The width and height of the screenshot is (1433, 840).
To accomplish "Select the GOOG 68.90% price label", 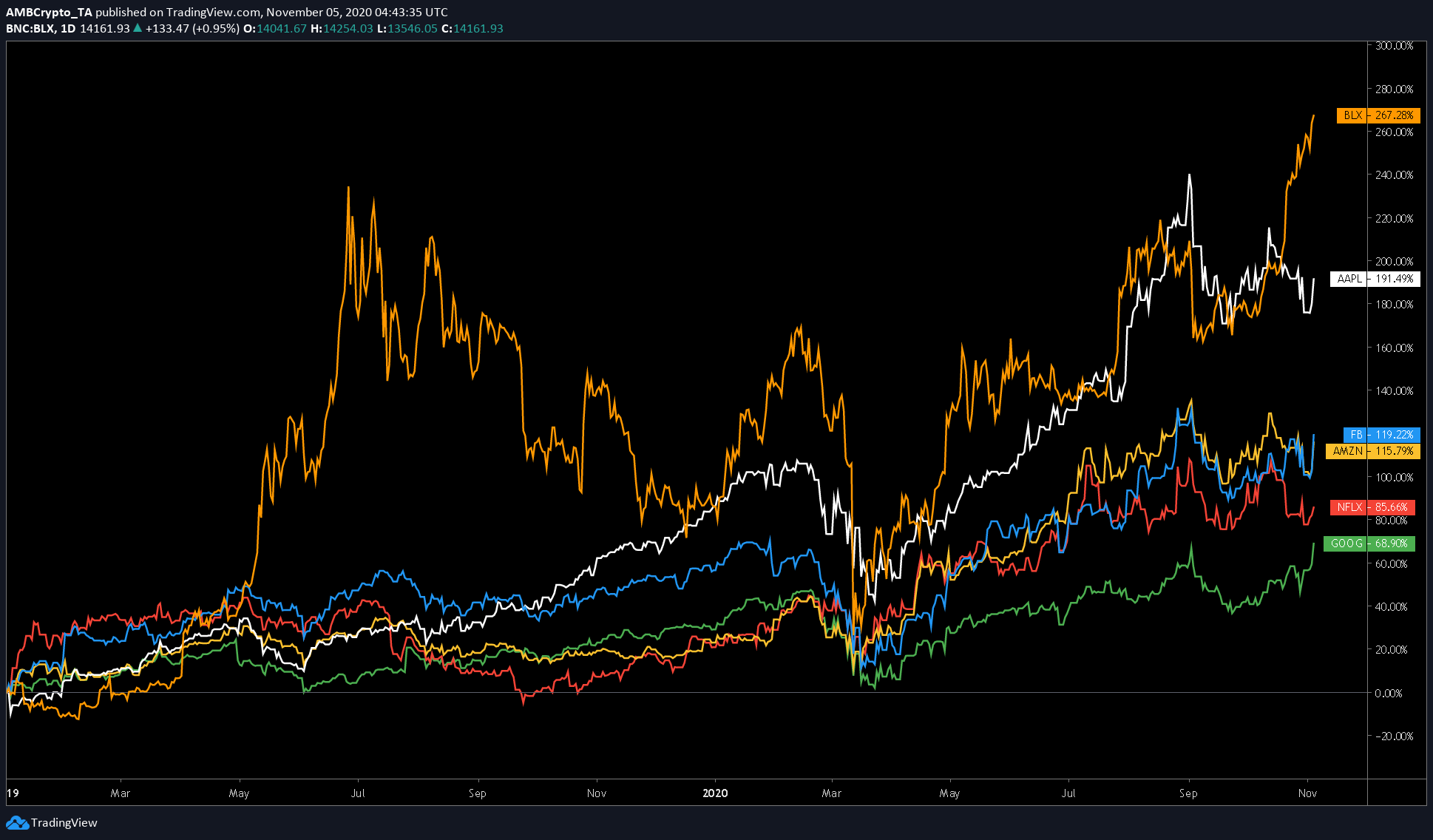I will pyautogui.click(x=1369, y=543).
